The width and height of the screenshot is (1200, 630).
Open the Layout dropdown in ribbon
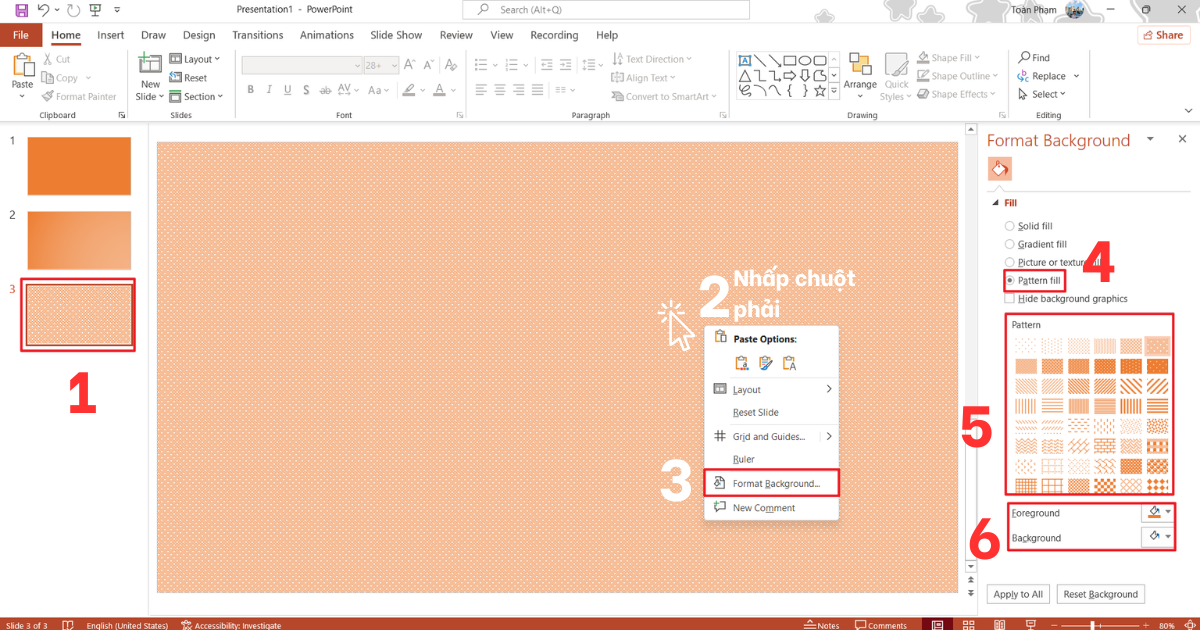(x=195, y=59)
